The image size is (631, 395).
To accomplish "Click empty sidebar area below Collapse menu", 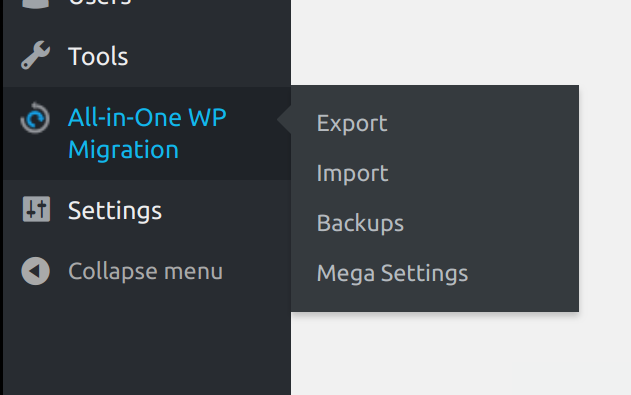I will (147, 346).
